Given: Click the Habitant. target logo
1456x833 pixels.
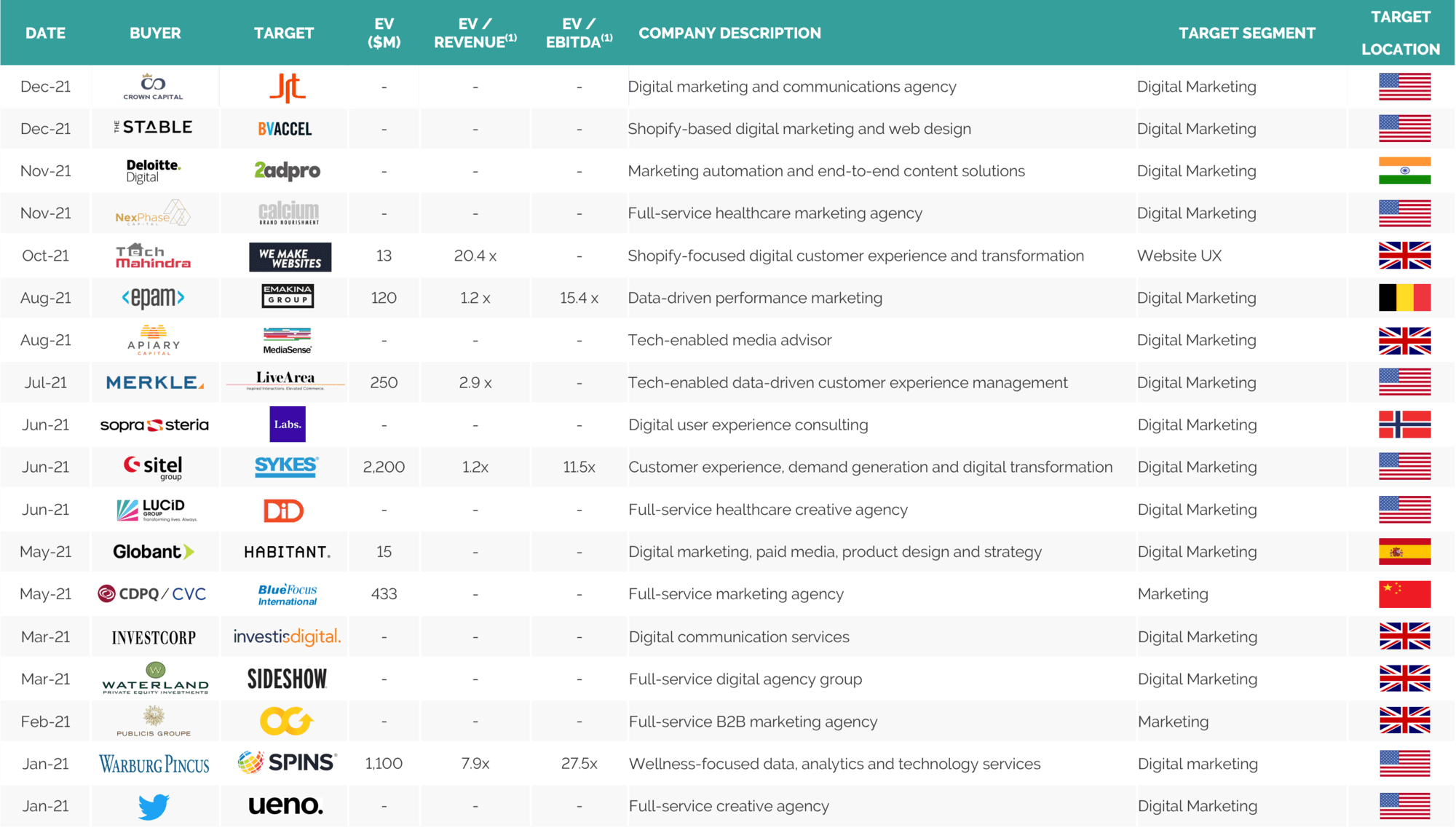Looking at the screenshot, I should (x=287, y=552).
